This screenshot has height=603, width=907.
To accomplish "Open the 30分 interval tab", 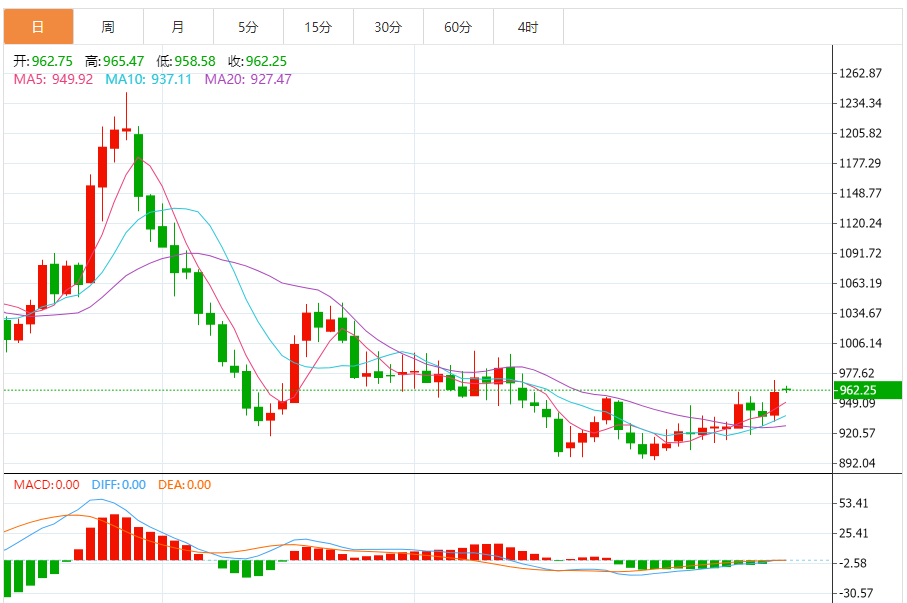I will point(388,27).
